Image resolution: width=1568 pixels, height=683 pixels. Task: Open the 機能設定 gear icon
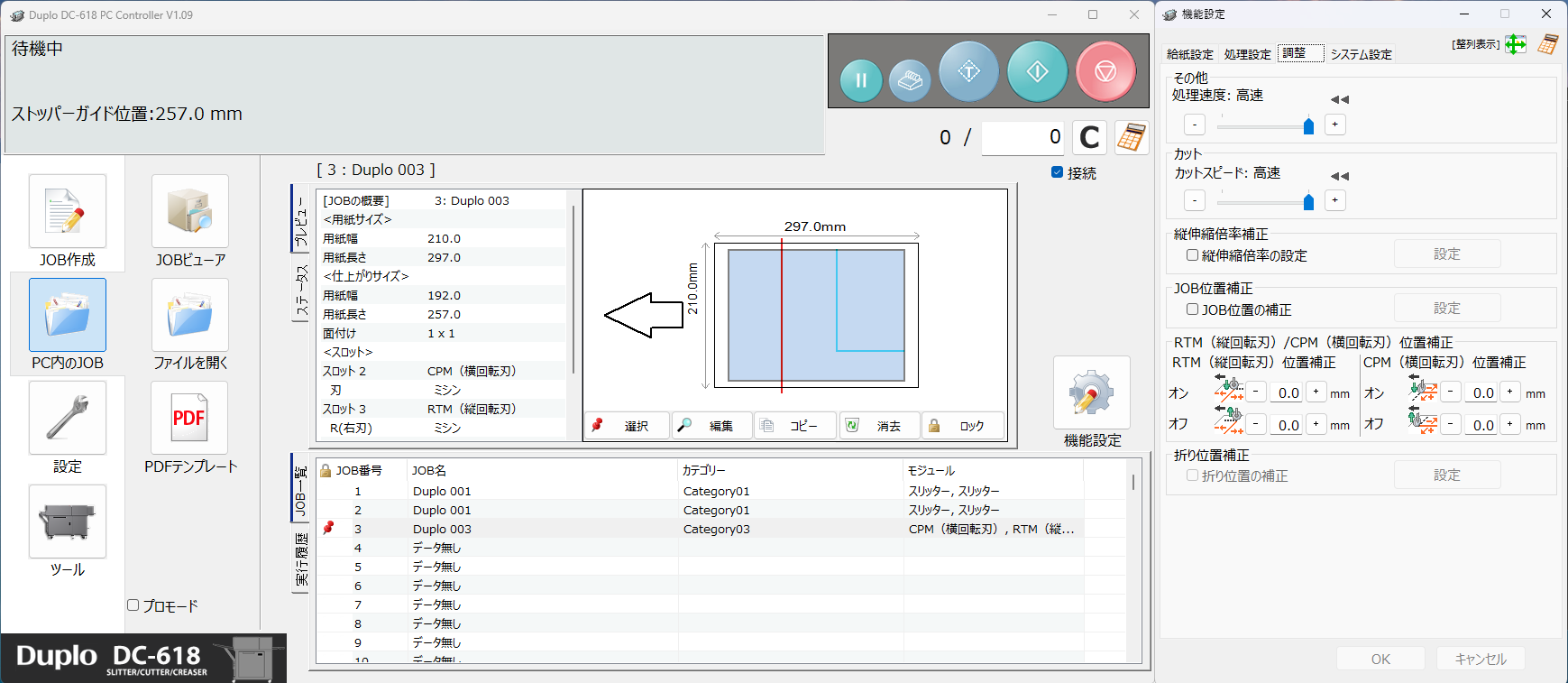tap(1092, 392)
